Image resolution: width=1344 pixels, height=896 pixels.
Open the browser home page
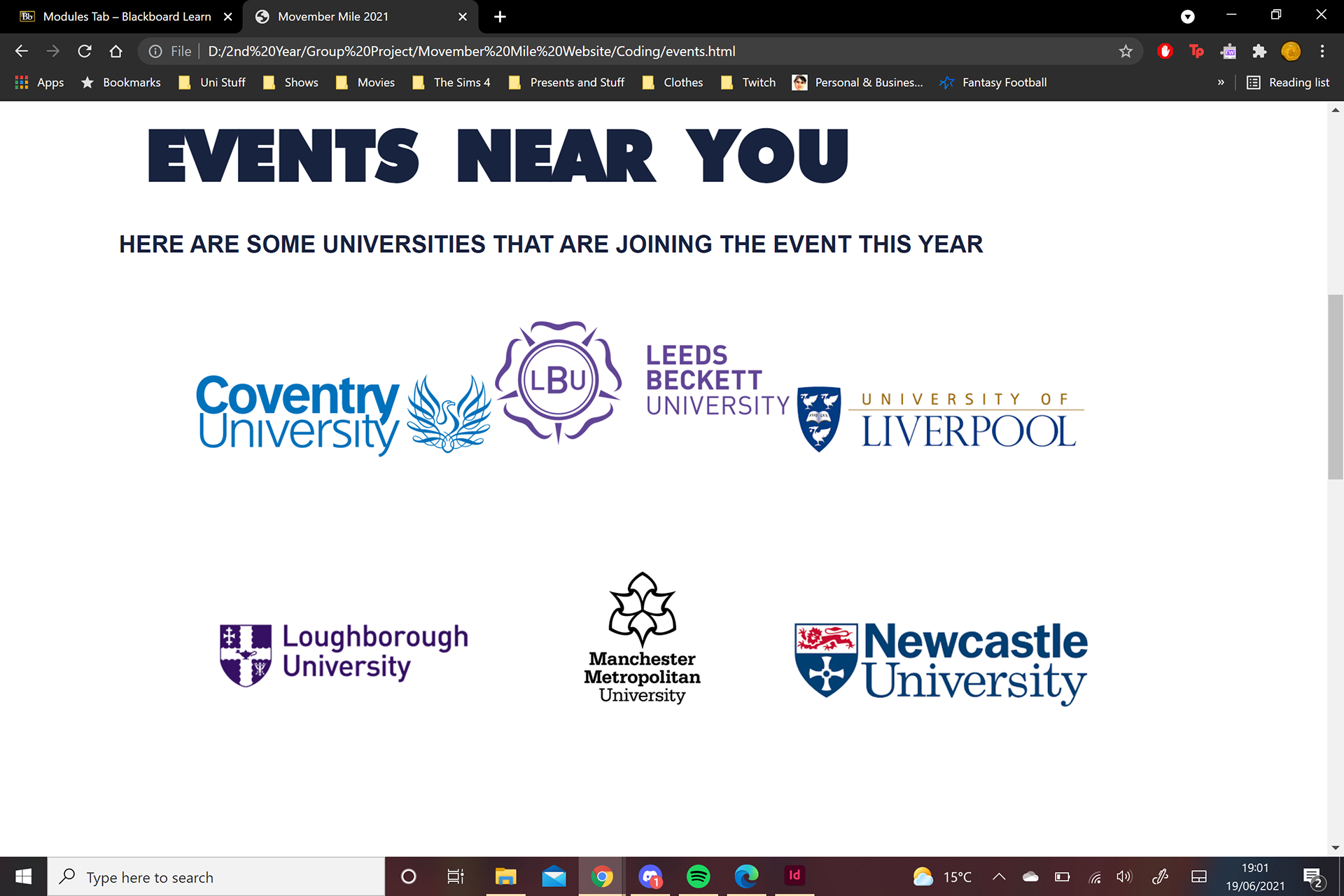[116, 51]
